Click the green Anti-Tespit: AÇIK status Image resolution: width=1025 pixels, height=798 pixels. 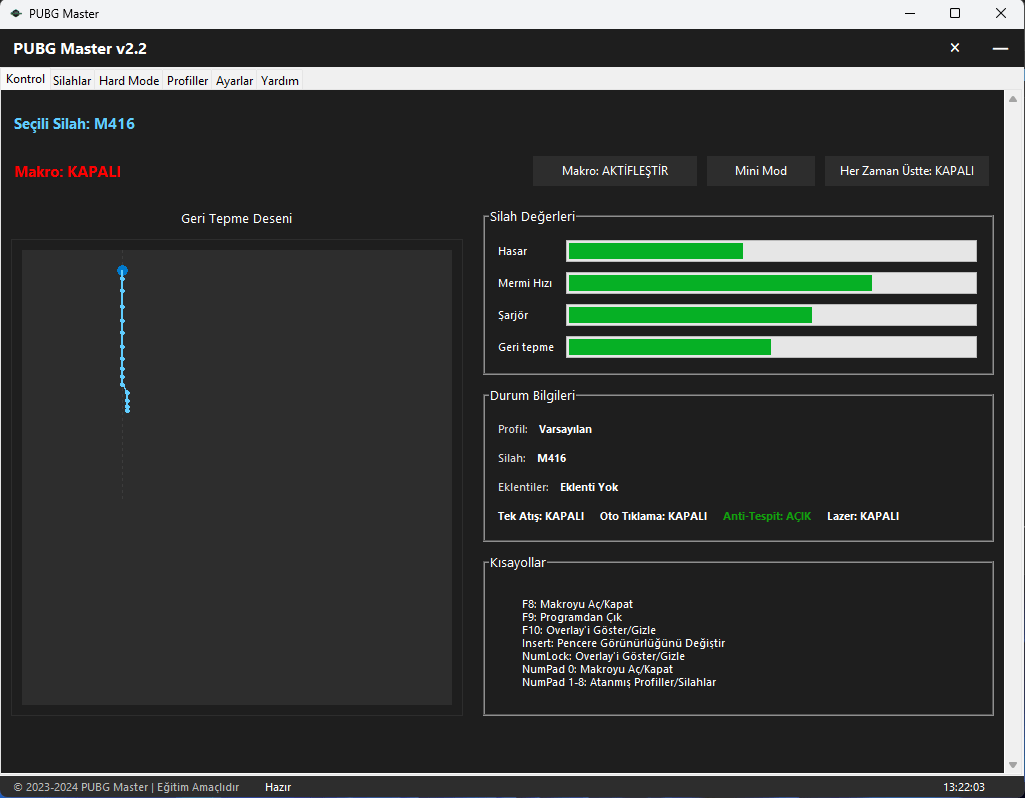(767, 516)
